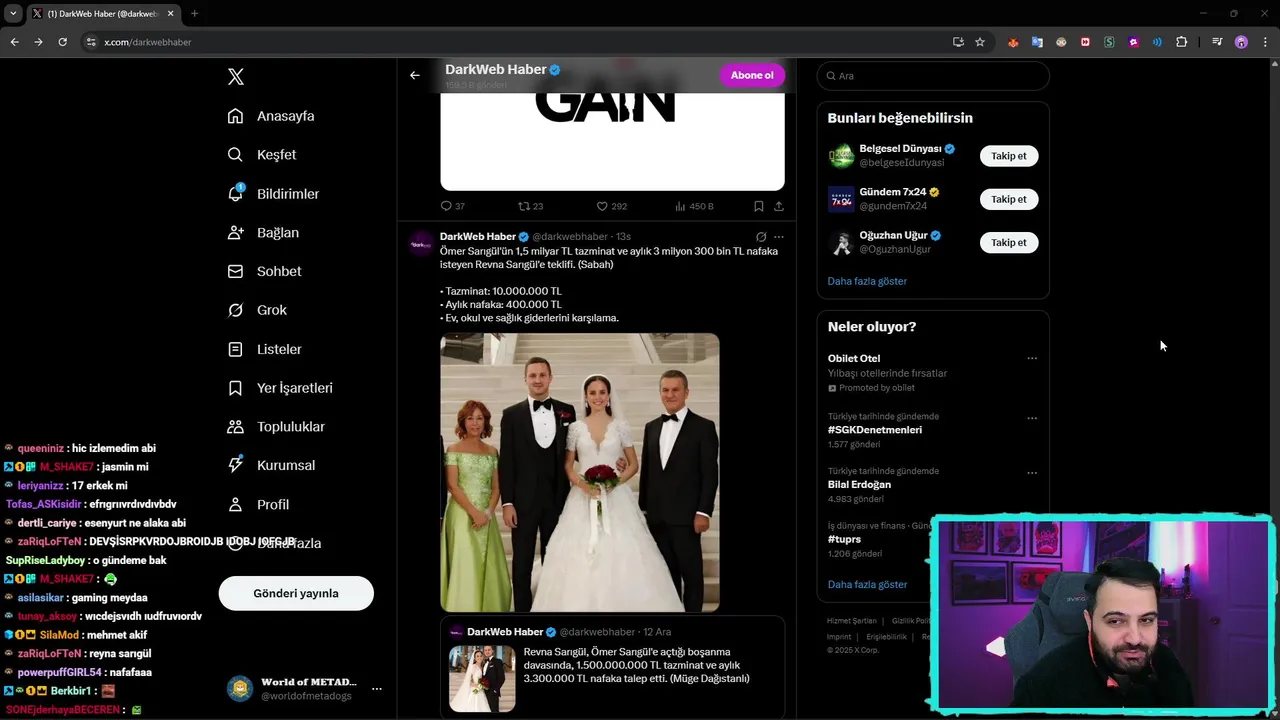The height and width of the screenshot is (720, 1280).
Task: Follow Oğuzhan Uğur with Takip et
Action: (1009, 242)
